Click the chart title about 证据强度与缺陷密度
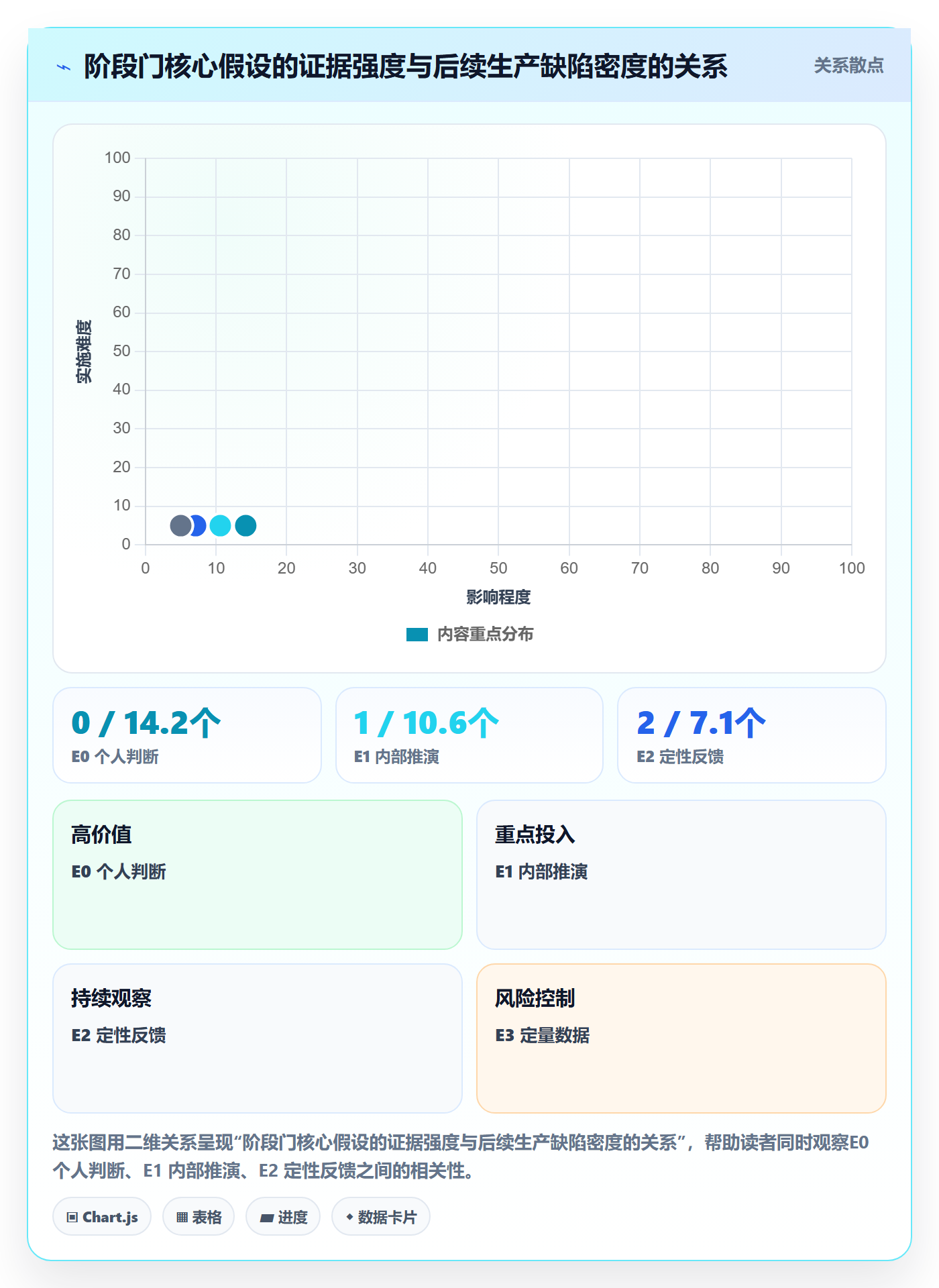The width and height of the screenshot is (939, 1288). [406, 66]
